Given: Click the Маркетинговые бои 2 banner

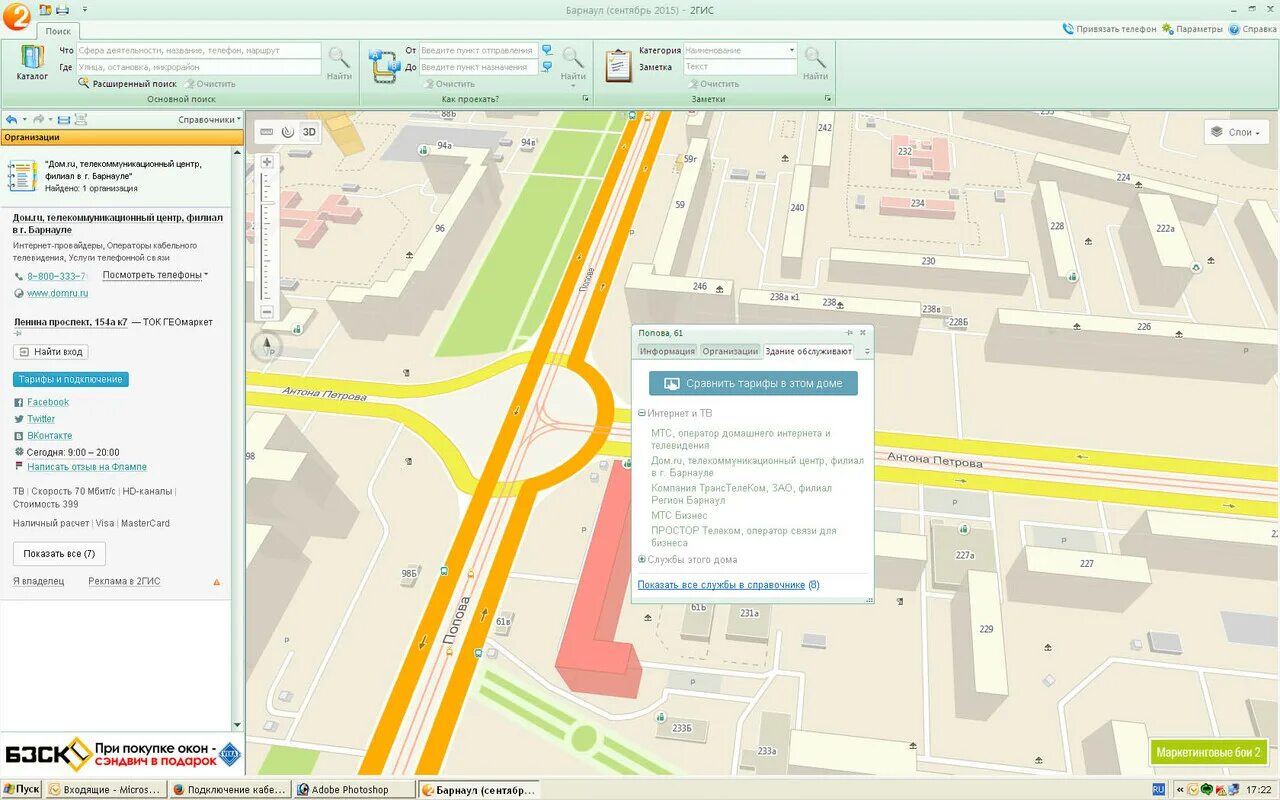Looking at the screenshot, I should pyautogui.click(x=1208, y=752).
